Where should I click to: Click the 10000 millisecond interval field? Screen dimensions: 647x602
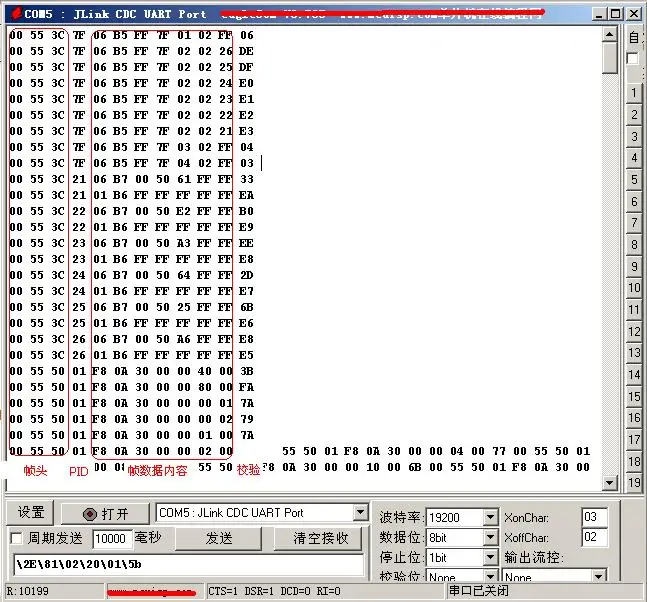click(112, 539)
